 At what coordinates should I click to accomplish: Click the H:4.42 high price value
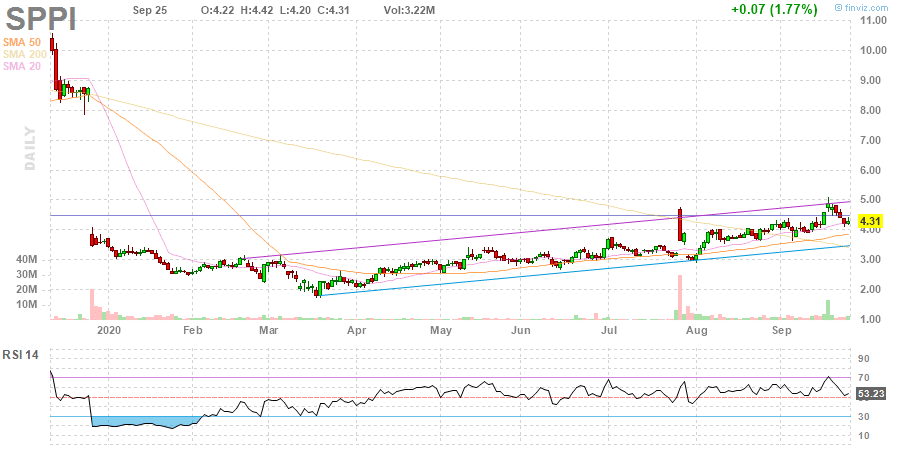(x=257, y=10)
